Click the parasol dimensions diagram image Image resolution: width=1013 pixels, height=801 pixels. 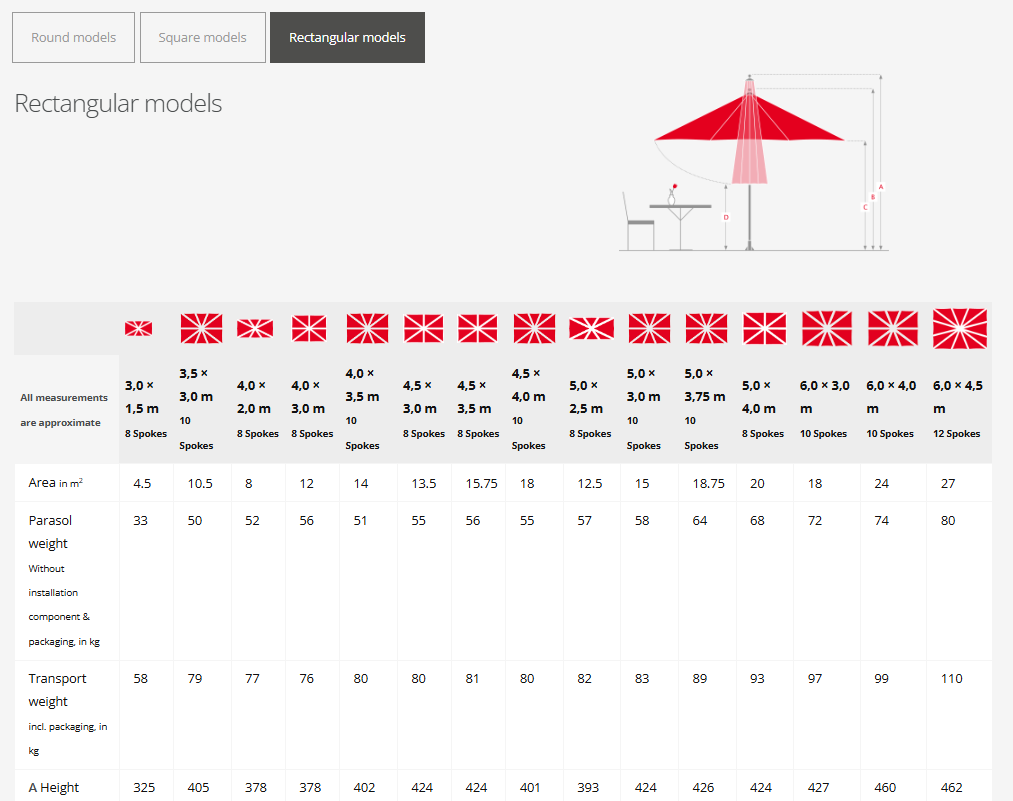[x=752, y=165]
